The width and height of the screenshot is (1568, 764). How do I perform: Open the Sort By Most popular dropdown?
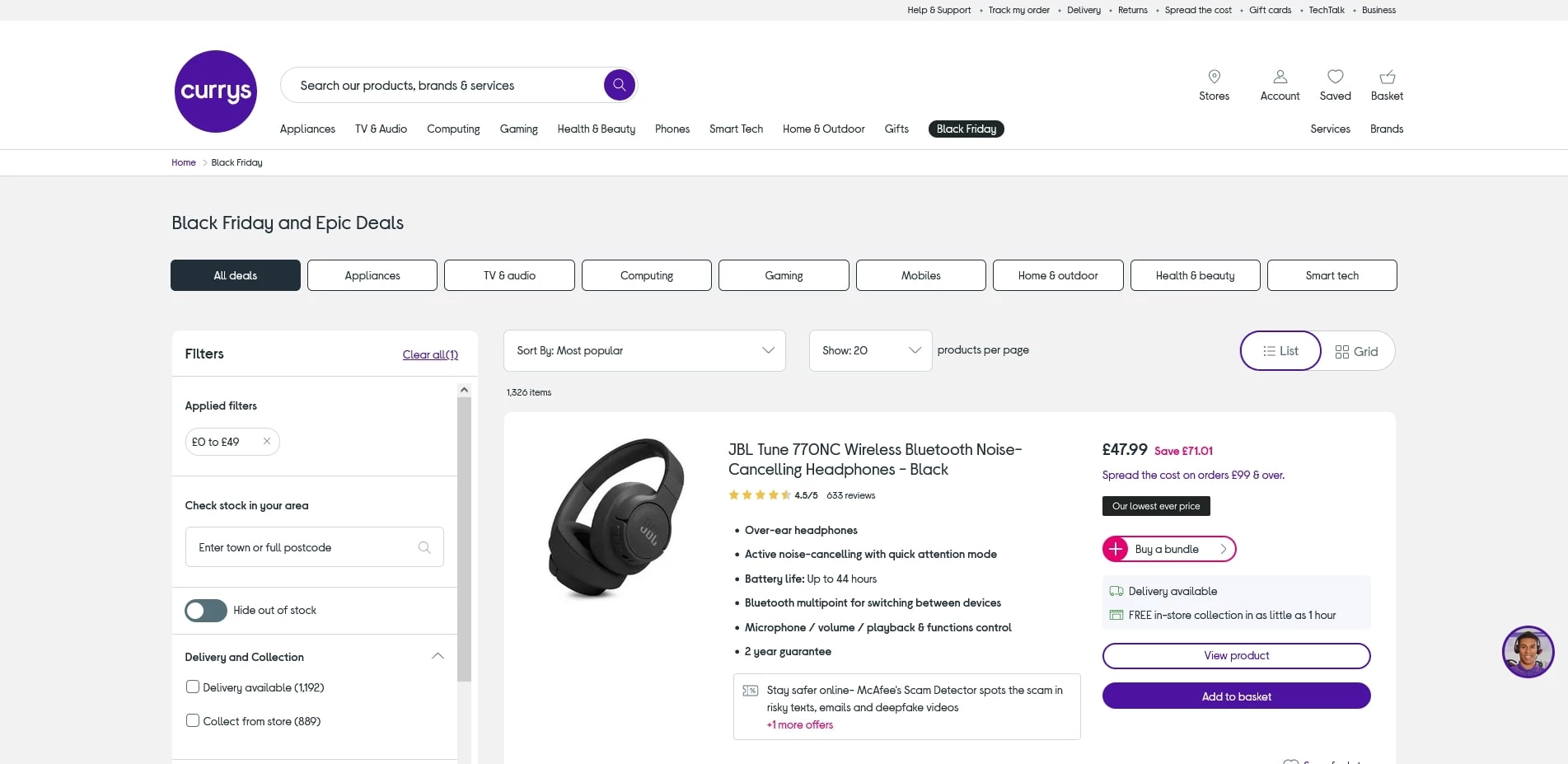tap(644, 351)
